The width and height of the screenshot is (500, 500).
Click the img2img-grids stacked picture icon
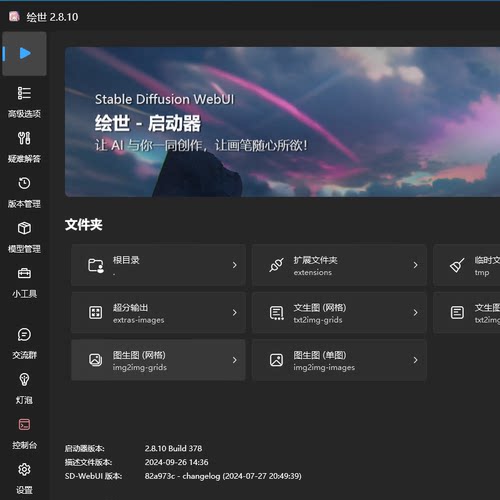tap(95, 360)
